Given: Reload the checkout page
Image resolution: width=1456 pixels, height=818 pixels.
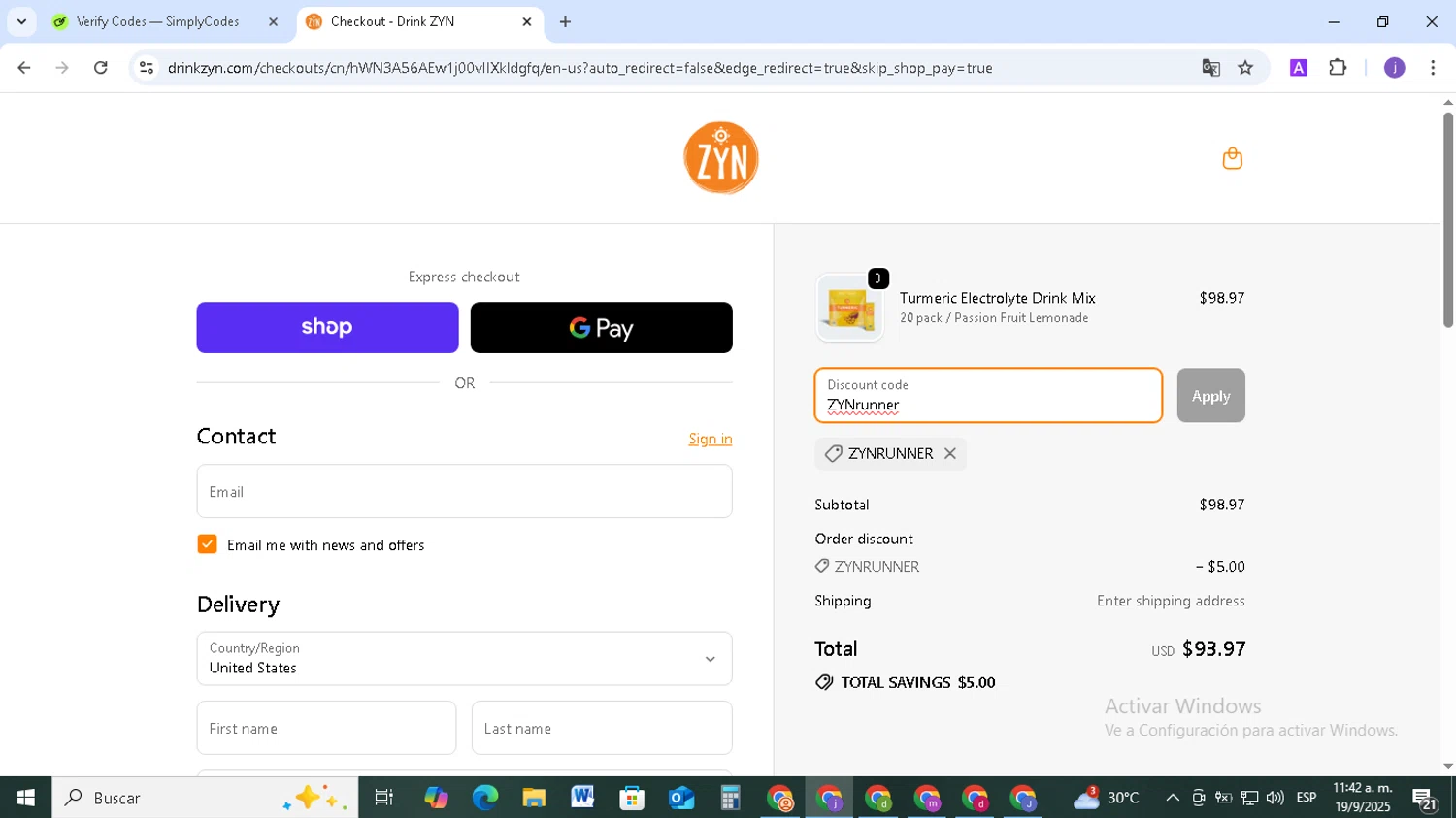Looking at the screenshot, I should click(101, 68).
